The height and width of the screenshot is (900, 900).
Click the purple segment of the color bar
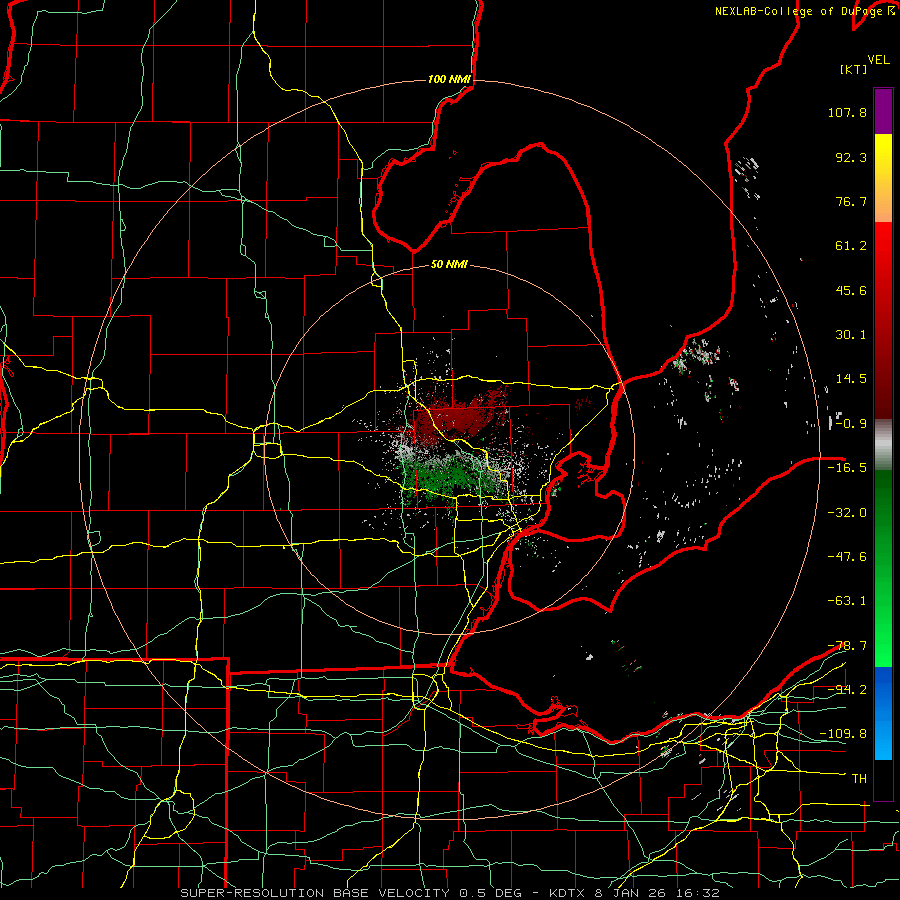tap(883, 112)
